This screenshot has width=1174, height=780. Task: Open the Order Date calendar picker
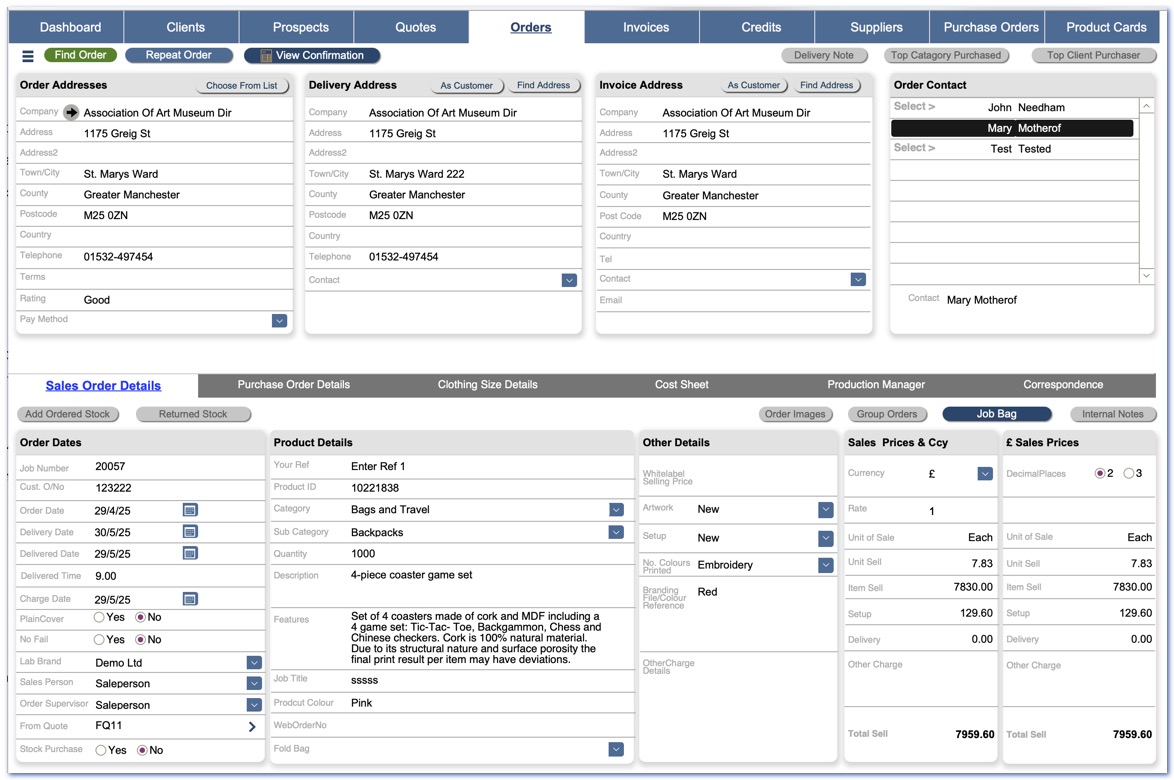click(190, 510)
